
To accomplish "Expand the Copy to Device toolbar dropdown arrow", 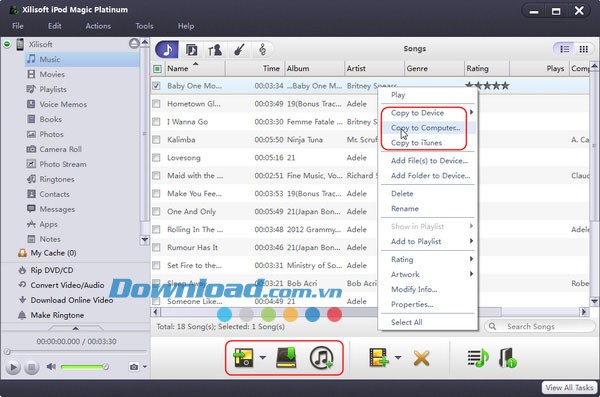I will pos(262,358).
